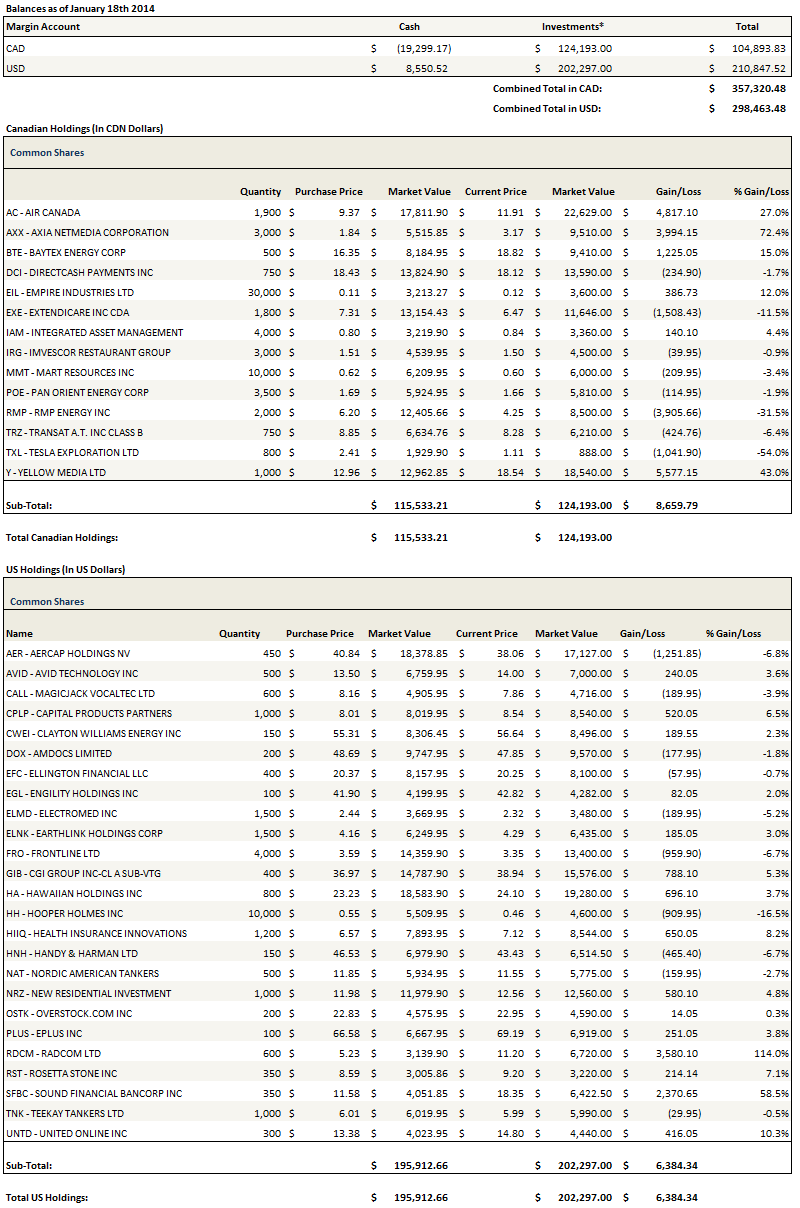Click the Canadian Holdings section heading
The height and width of the screenshot is (1208, 800).
coord(84,128)
